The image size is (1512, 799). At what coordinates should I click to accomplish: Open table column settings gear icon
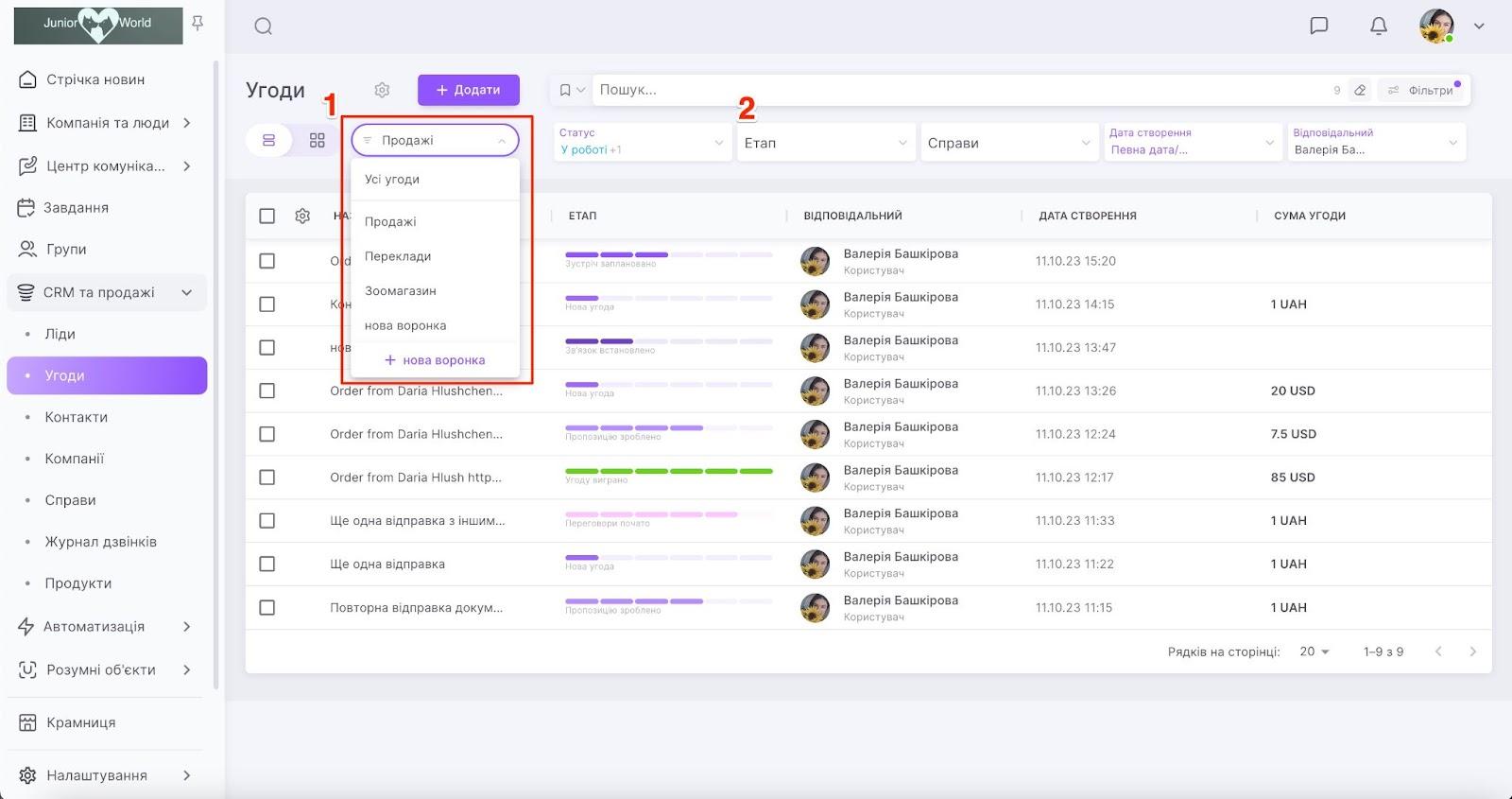click(x=302, y=216)
